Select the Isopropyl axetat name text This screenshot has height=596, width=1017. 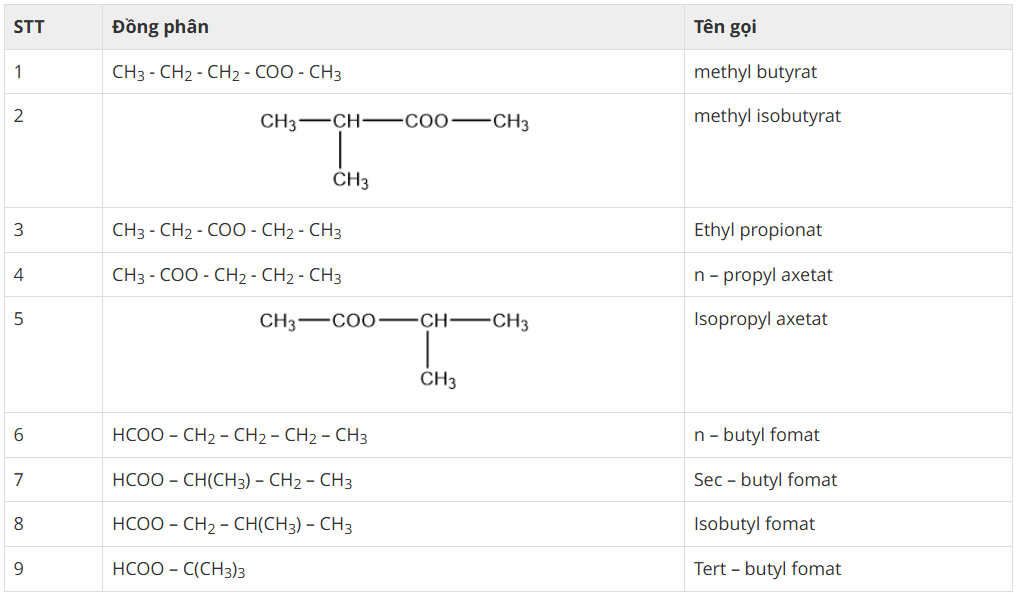click(x=760, y=319)
